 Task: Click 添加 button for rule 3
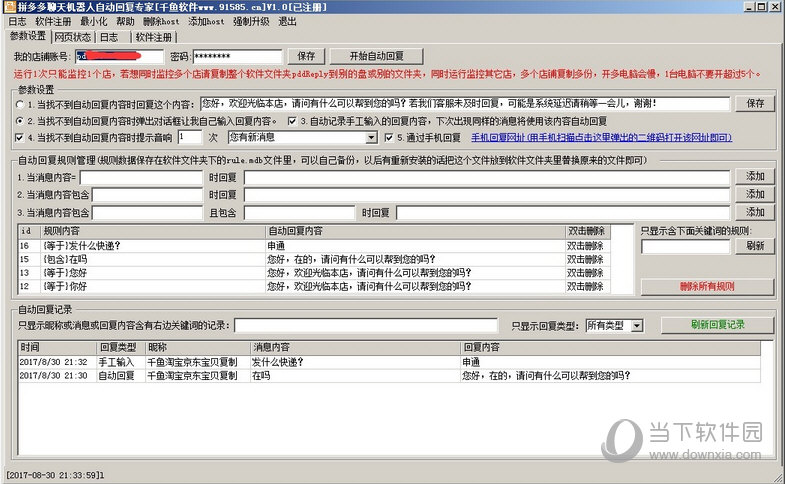click(755, 212)
